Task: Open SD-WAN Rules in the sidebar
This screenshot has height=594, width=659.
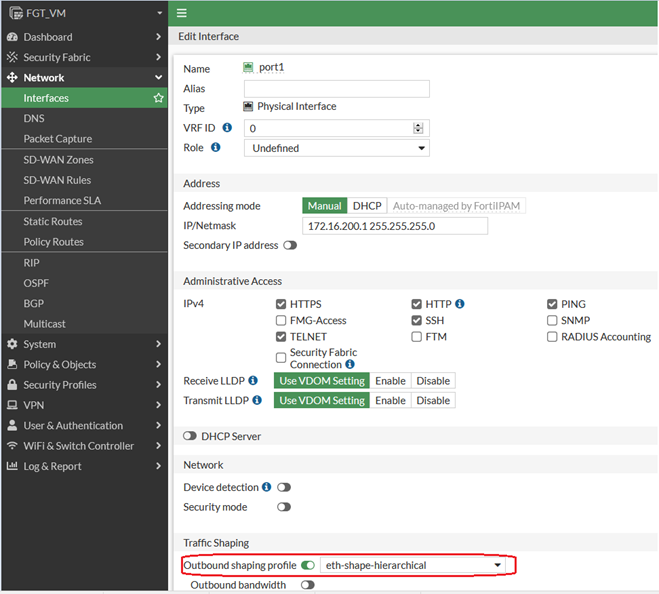Action: pyautogui.click(x=57, y=180)
